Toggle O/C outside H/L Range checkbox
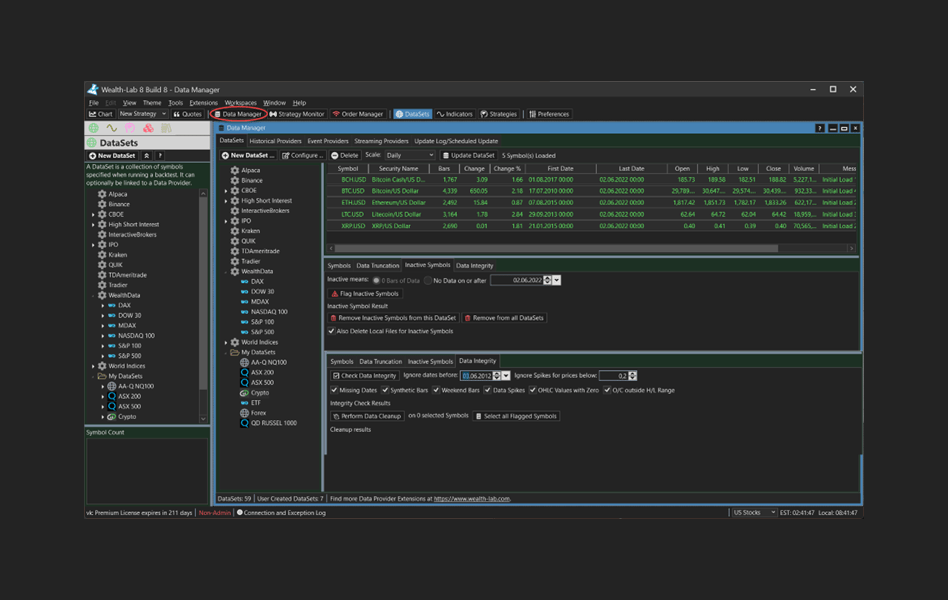Image resolution: width=948 pixels, height=600 pixels. 607,390
